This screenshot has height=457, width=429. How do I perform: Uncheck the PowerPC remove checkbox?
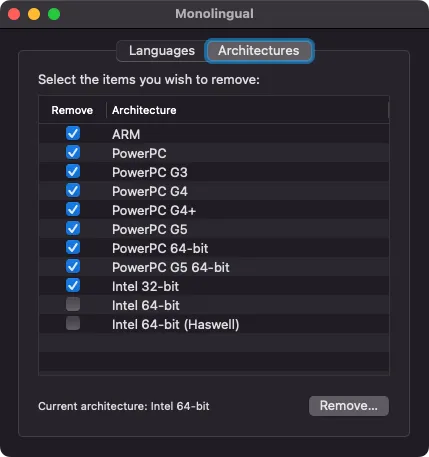[x=73, y=152]
